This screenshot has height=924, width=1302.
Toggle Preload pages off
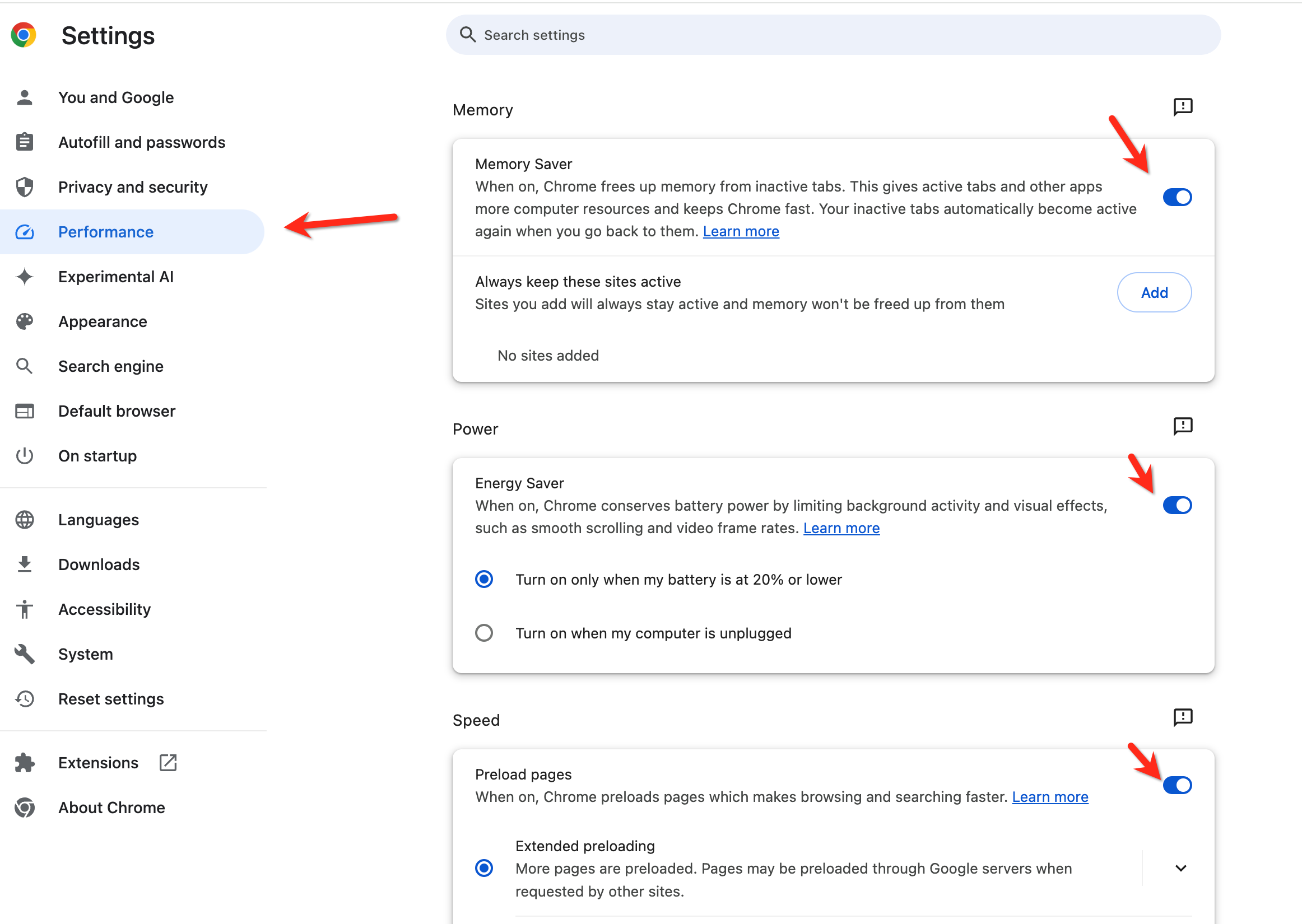click(x=1177, y=785)
